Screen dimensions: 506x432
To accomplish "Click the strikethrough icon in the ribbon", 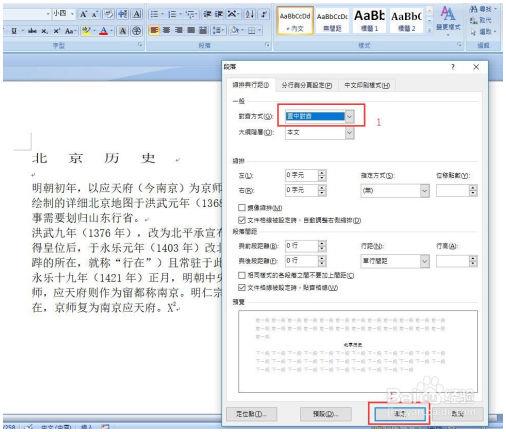I will point(32,31).
